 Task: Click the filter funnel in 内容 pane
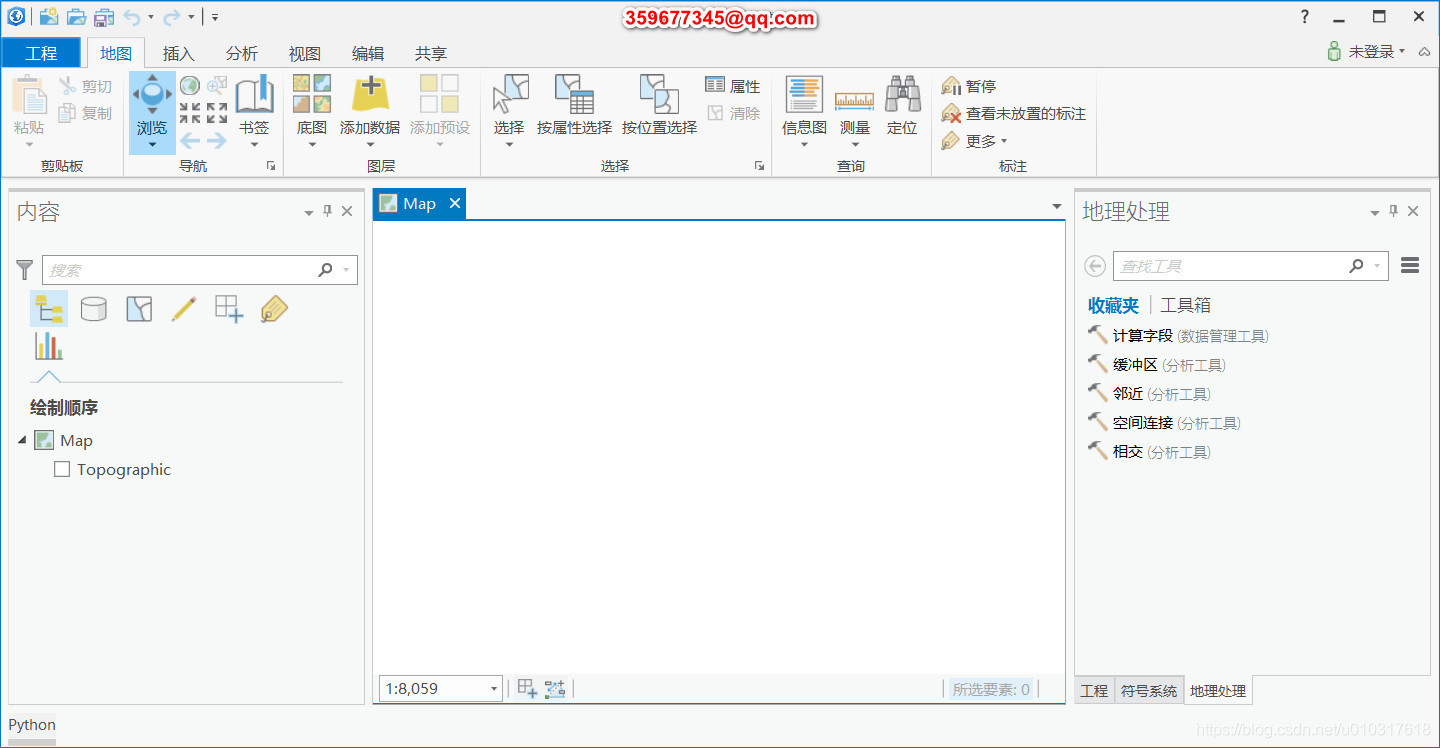click(x=25, y=270)
